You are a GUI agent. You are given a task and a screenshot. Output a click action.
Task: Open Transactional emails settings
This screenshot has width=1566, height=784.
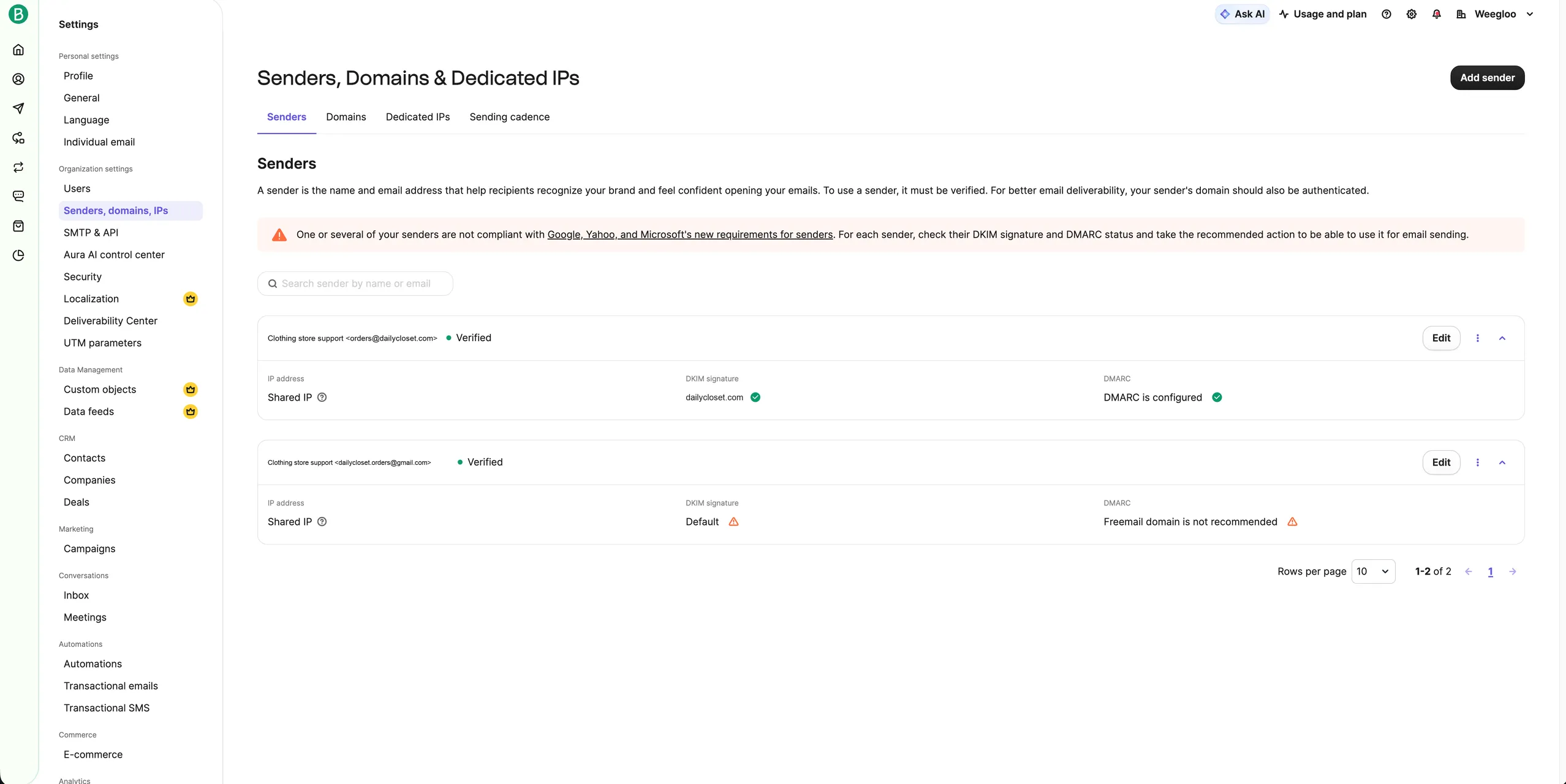tap(111, 686)
